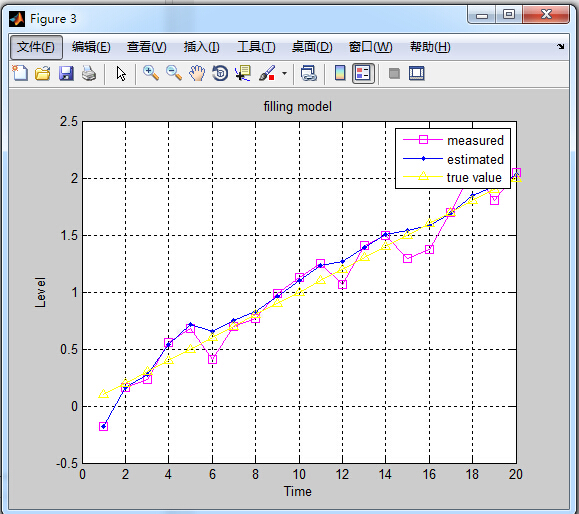Click the Link Plot toolbar button

309,73
